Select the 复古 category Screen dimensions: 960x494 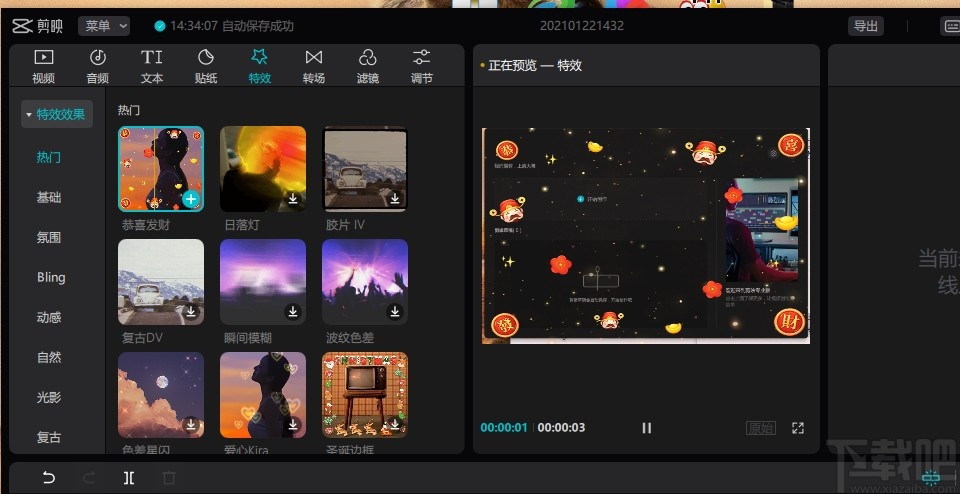tap(49, 437)
